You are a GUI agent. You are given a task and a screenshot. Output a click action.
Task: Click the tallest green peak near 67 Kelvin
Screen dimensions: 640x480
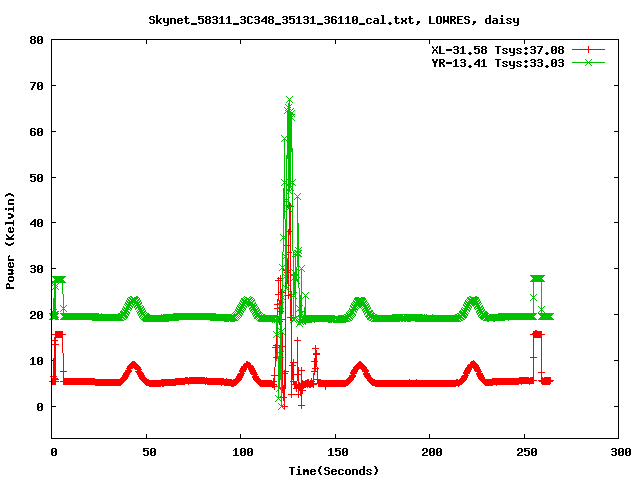[289, 100]
